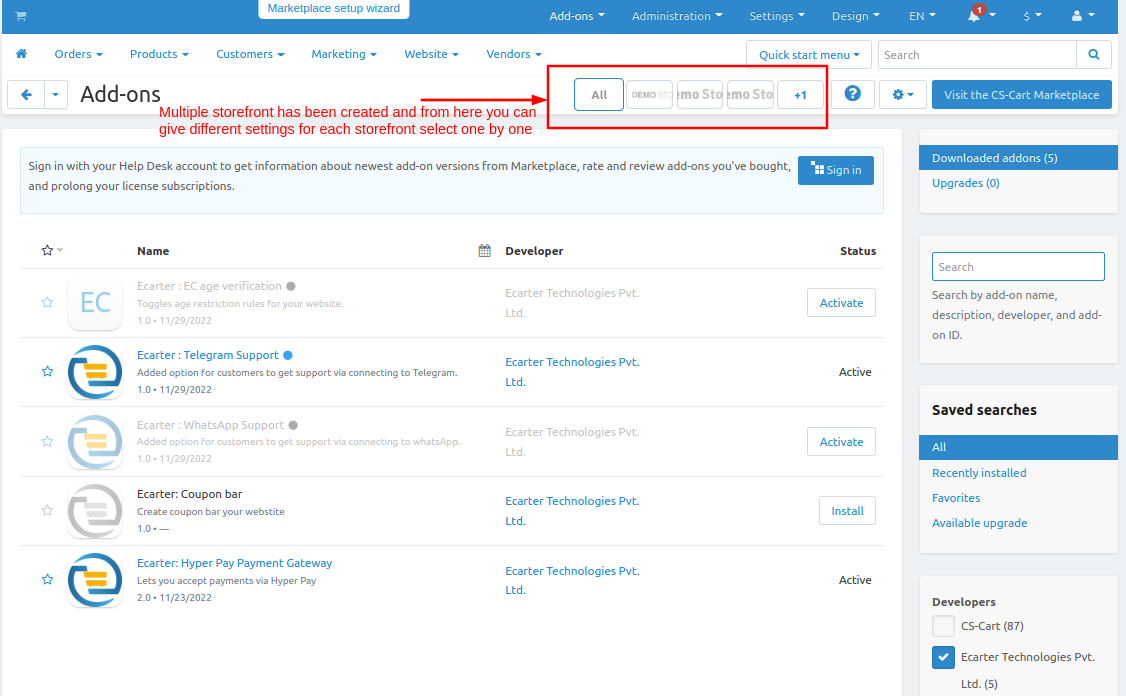
Task: Open the Products menu
Action: 159,54
